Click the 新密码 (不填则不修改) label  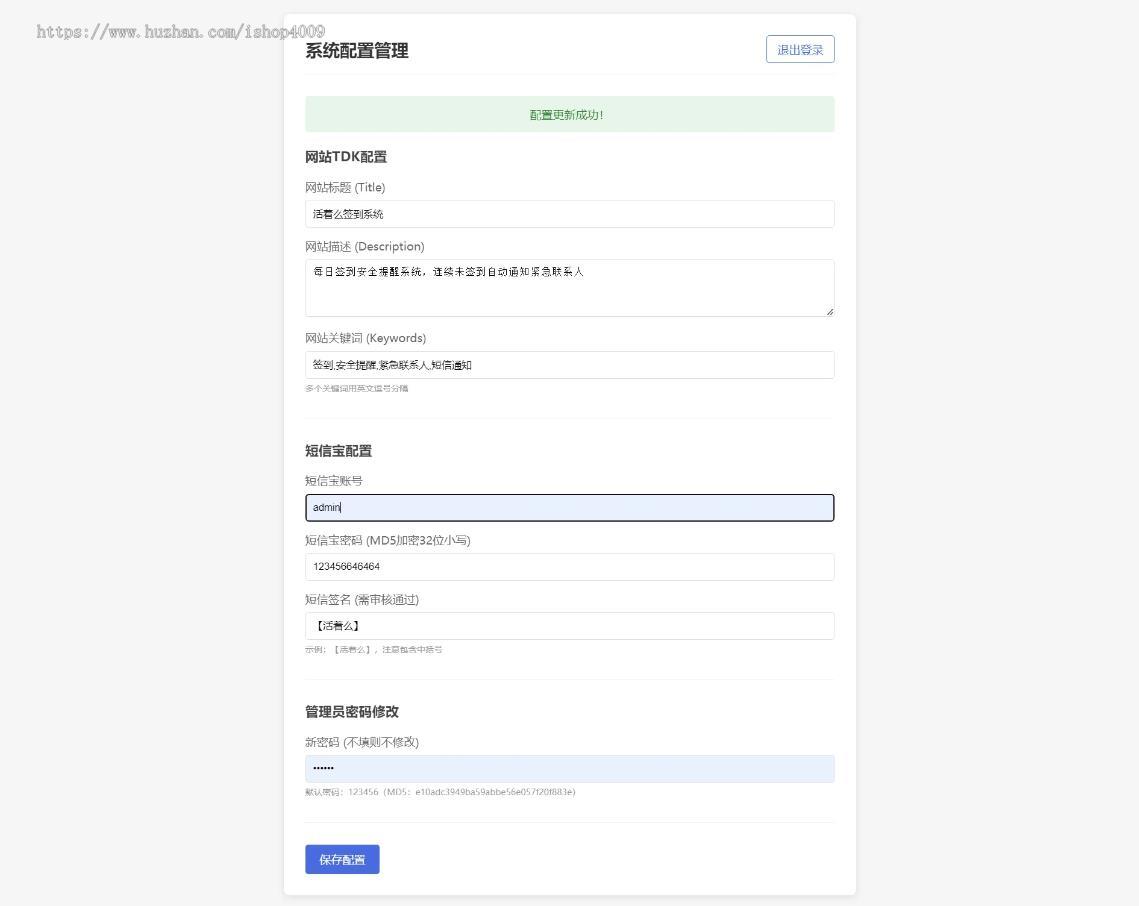pos(362,742)
